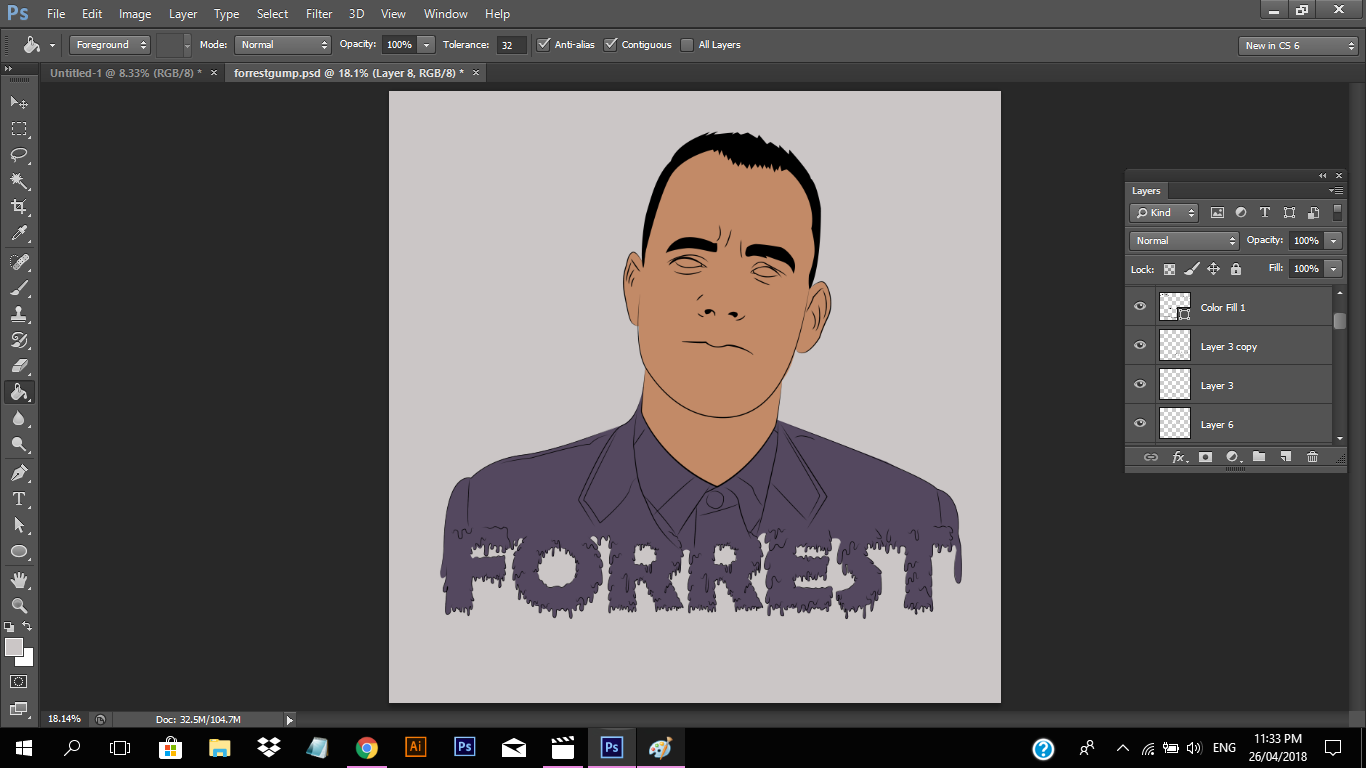This screenshot has width=1366, height=768.
Task: Select the Spot Healing Brush tool
Action: [19, 262]
